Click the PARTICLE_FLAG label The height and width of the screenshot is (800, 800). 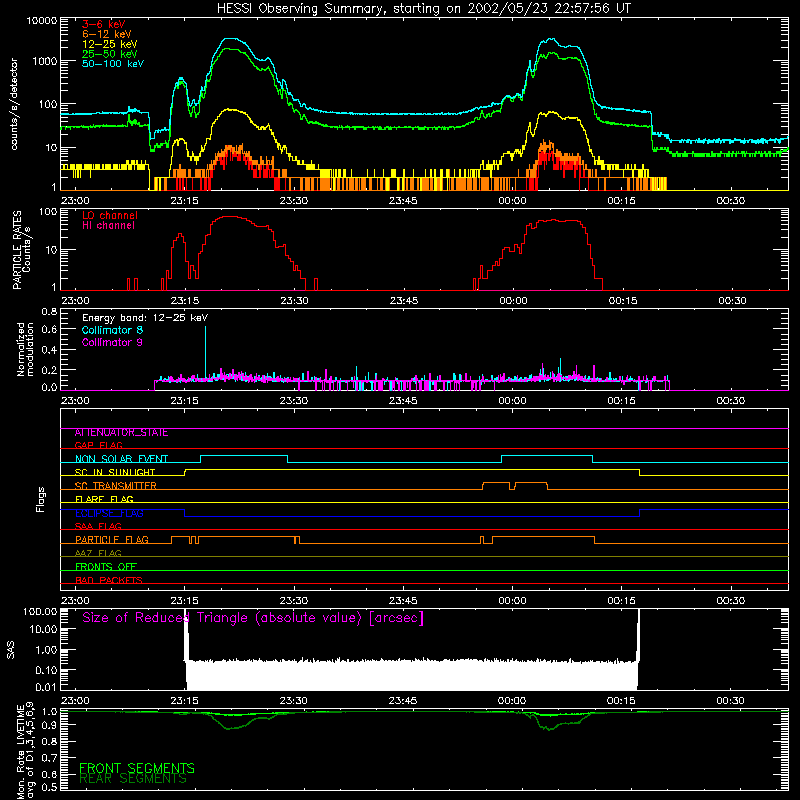112,539
